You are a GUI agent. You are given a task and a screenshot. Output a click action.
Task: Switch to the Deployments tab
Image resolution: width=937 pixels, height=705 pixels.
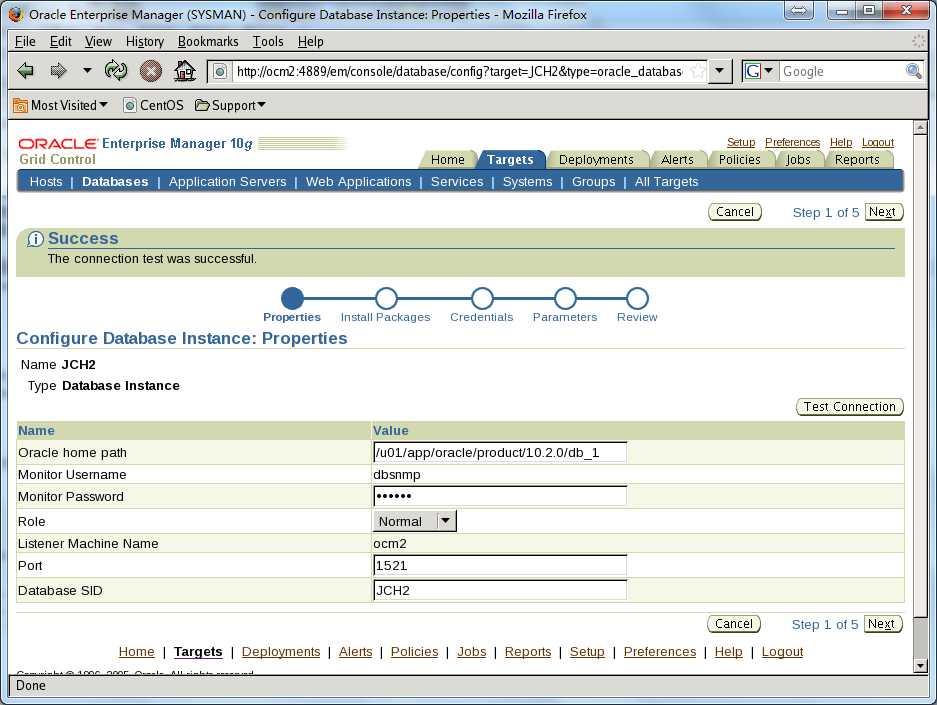coord(596,160)
